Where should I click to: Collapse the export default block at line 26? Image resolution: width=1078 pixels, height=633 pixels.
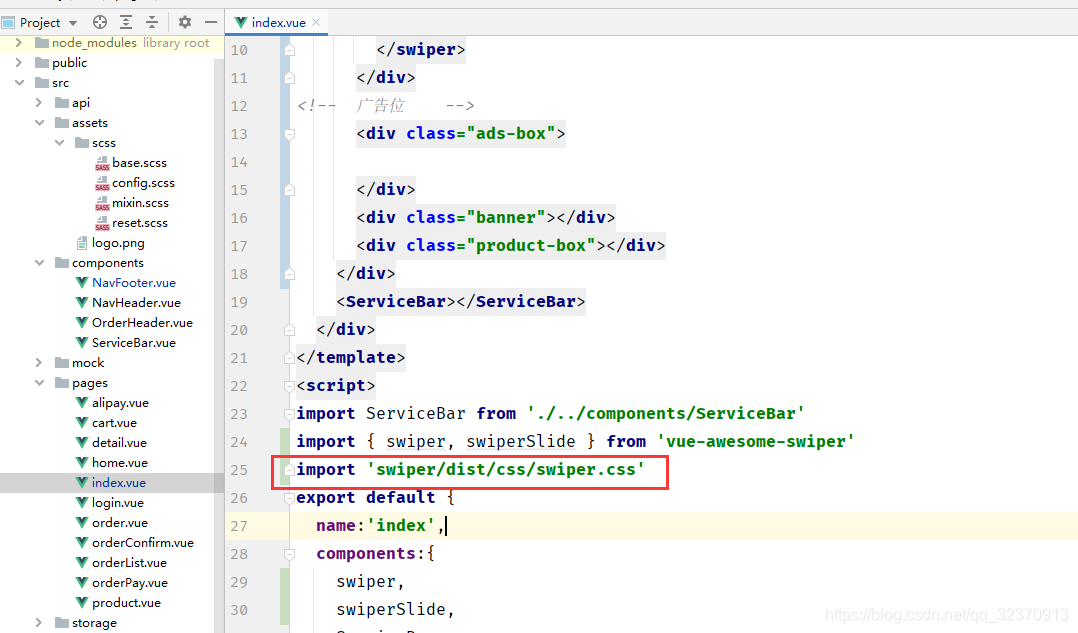pos(288,497)
